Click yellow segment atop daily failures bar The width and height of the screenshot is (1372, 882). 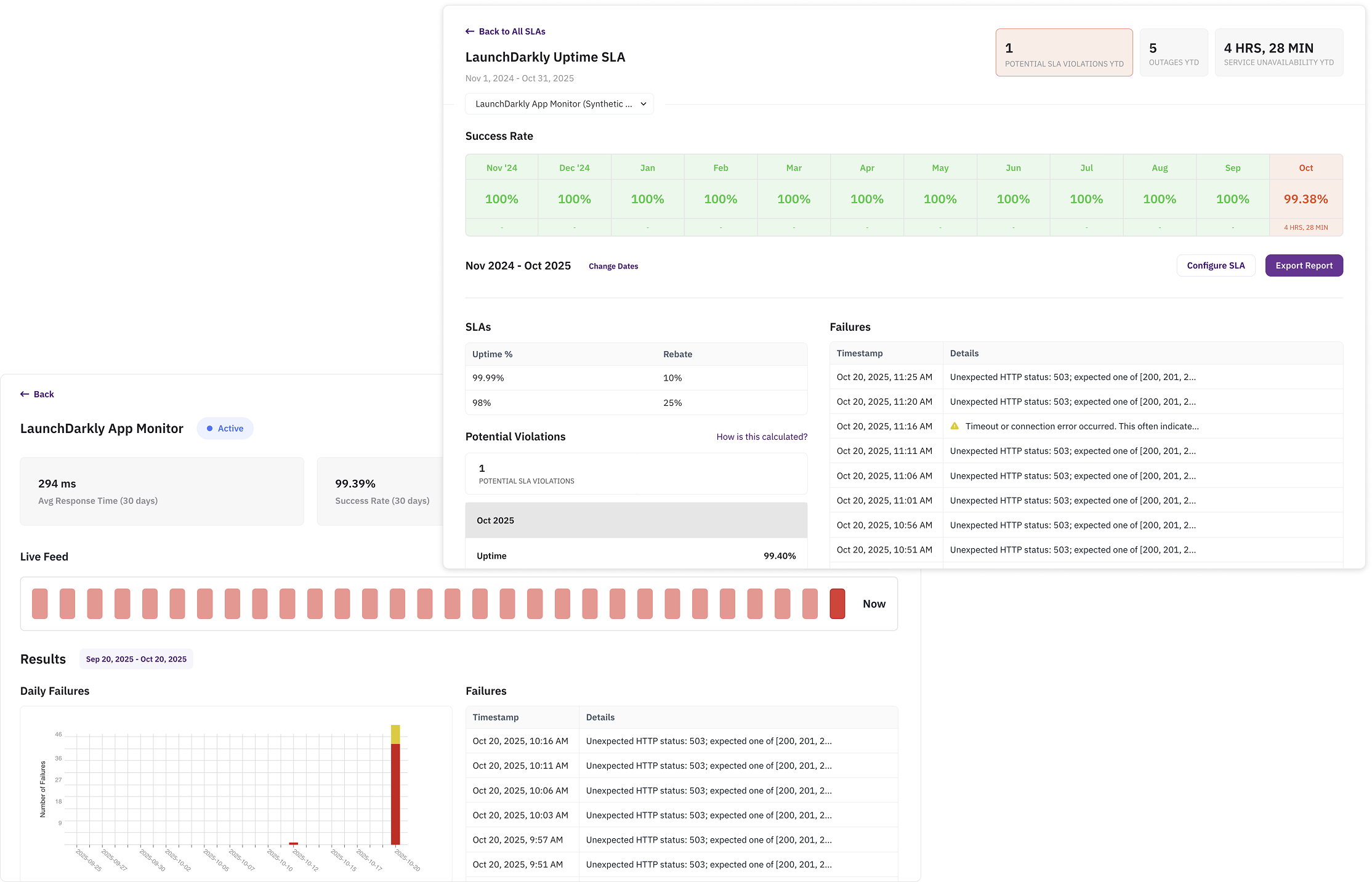pyautogui.click(x=395, y=734)
